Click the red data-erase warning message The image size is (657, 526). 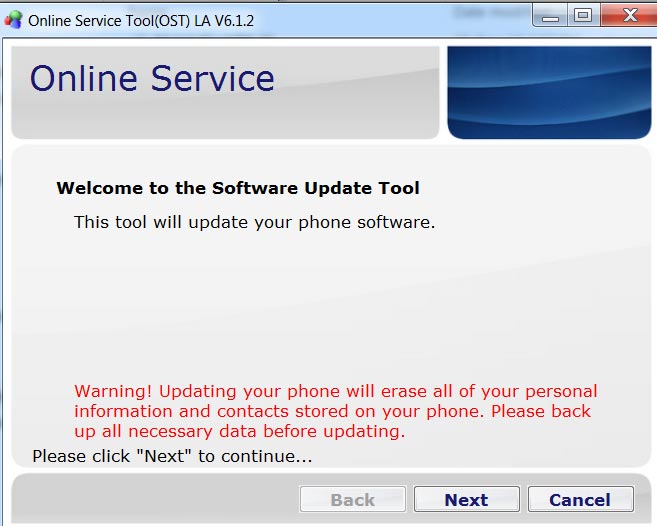(x=335, y=411)
